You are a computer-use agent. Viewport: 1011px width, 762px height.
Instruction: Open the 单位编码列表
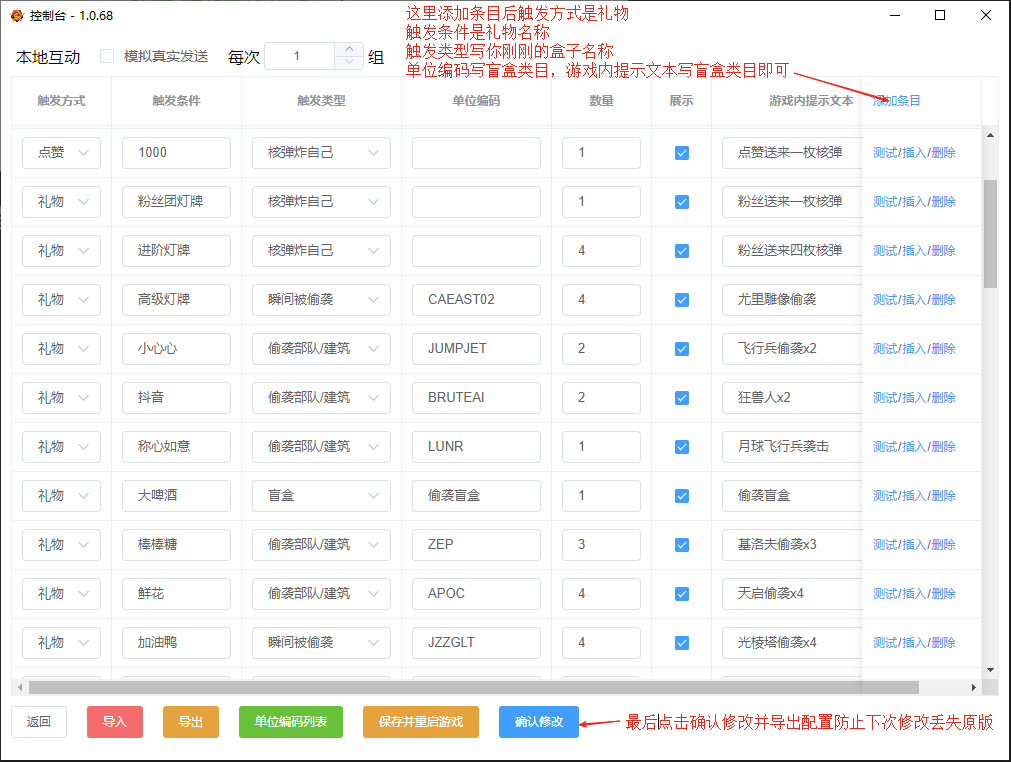(x=290, y=722)
